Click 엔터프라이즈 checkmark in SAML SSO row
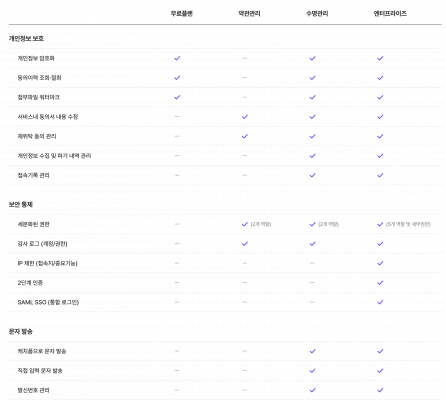 pyautogui.click(x=380, y=302)
